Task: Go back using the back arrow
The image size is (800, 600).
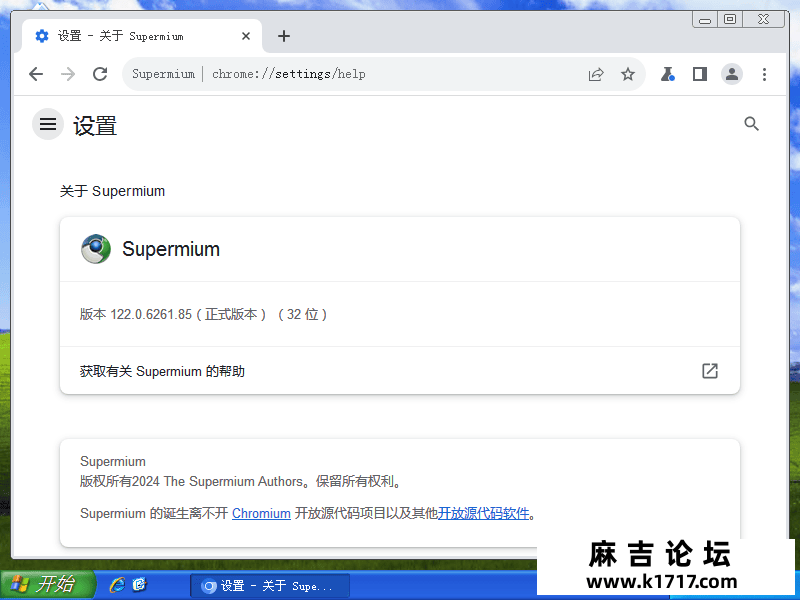Action: point(36,74)
